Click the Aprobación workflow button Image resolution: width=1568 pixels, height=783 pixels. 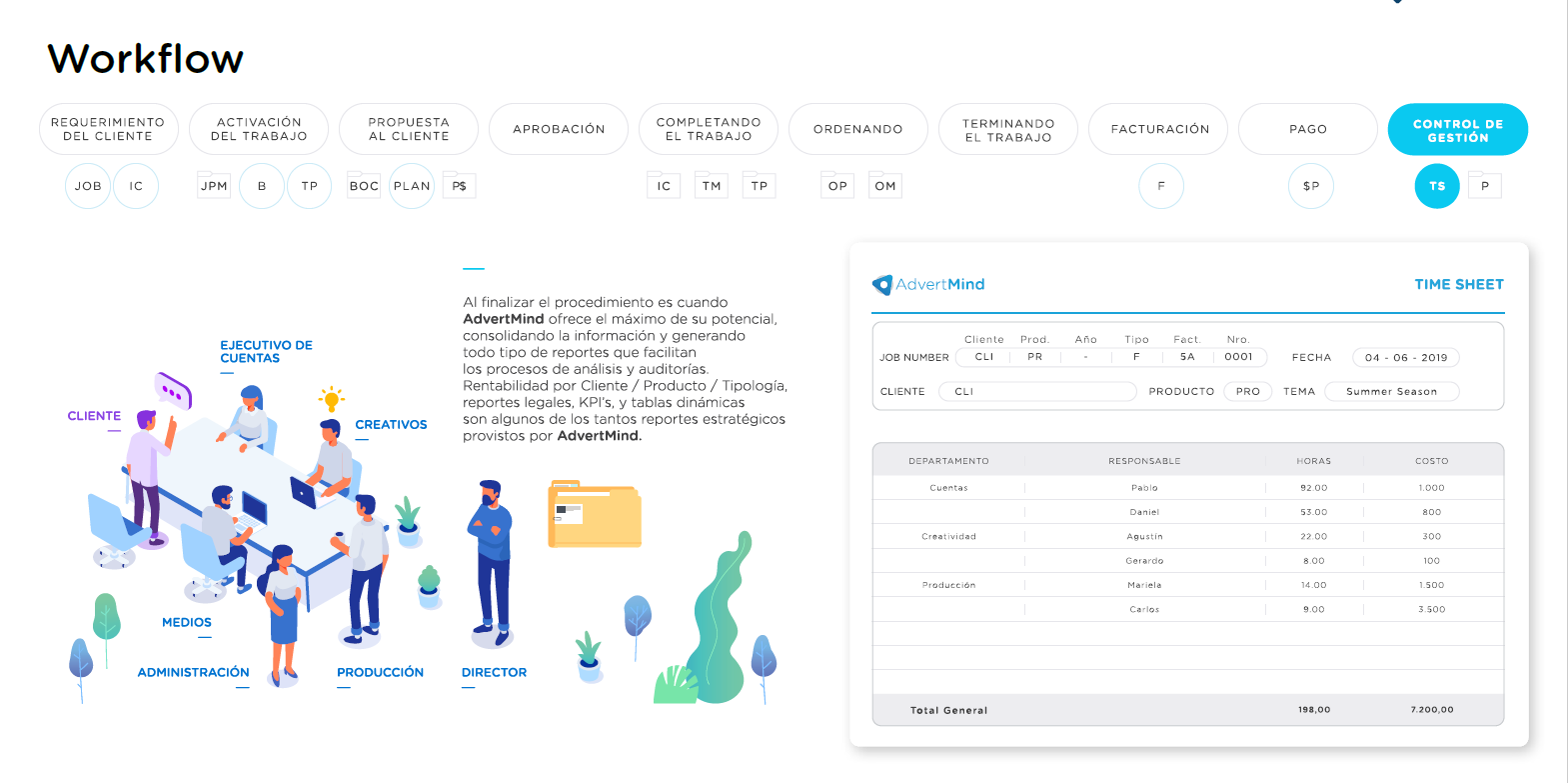559,130
